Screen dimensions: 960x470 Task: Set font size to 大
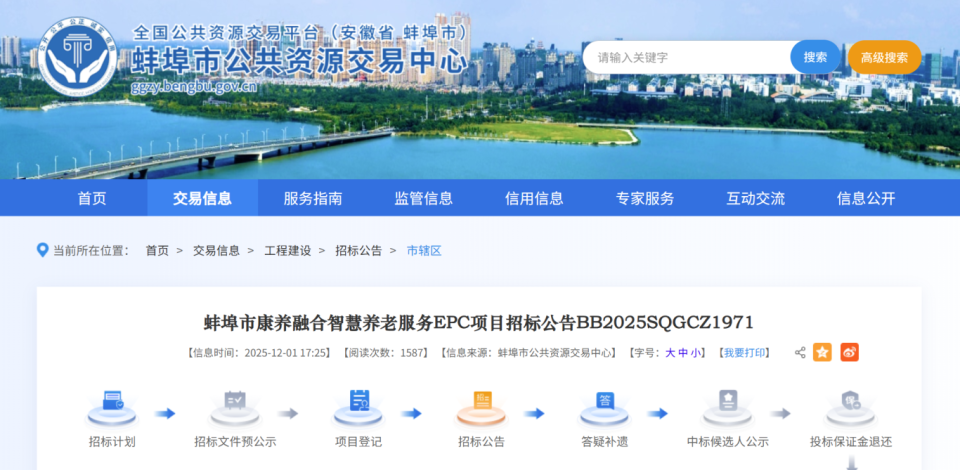670,352
